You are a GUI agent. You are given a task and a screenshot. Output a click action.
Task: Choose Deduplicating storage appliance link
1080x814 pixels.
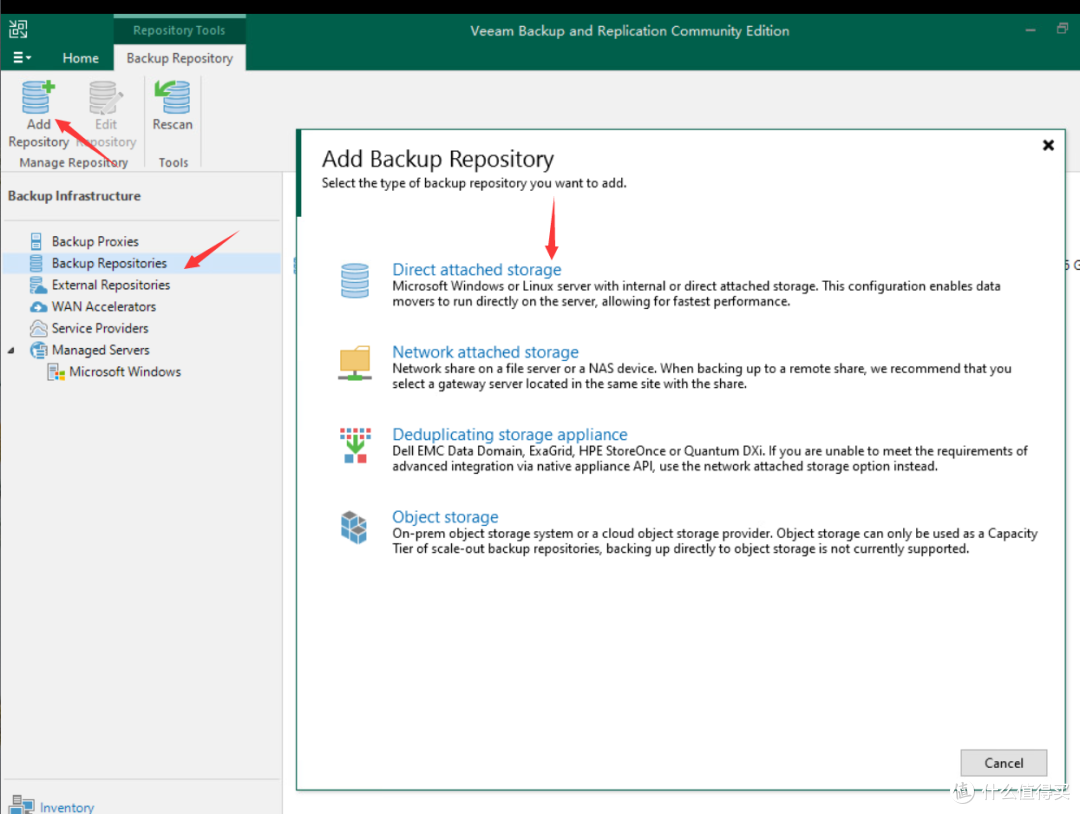pos(510,435)
